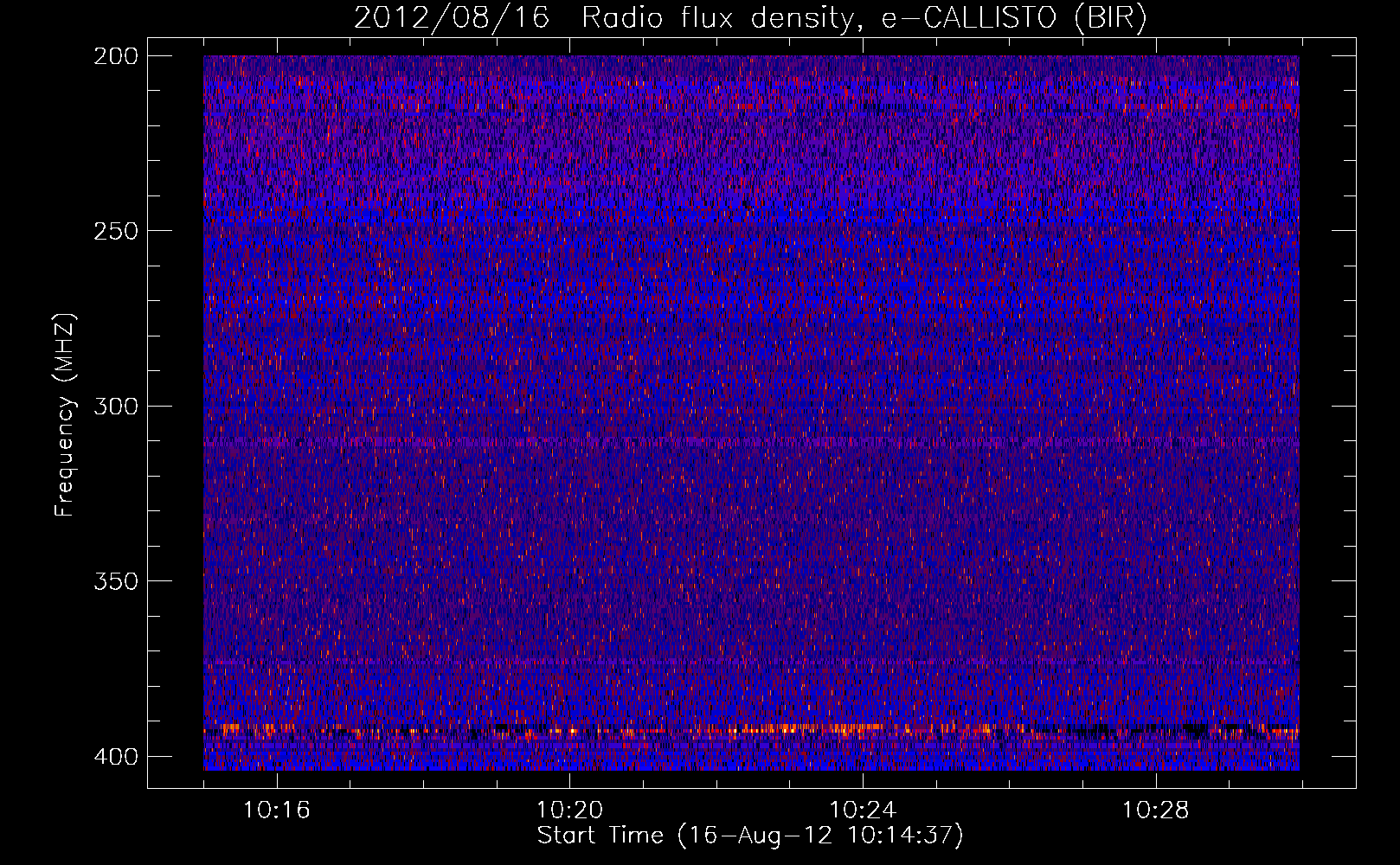Select the 'Frequency (MHZ)' y-axis label
Screen dimensions: 1400x865
65,415
